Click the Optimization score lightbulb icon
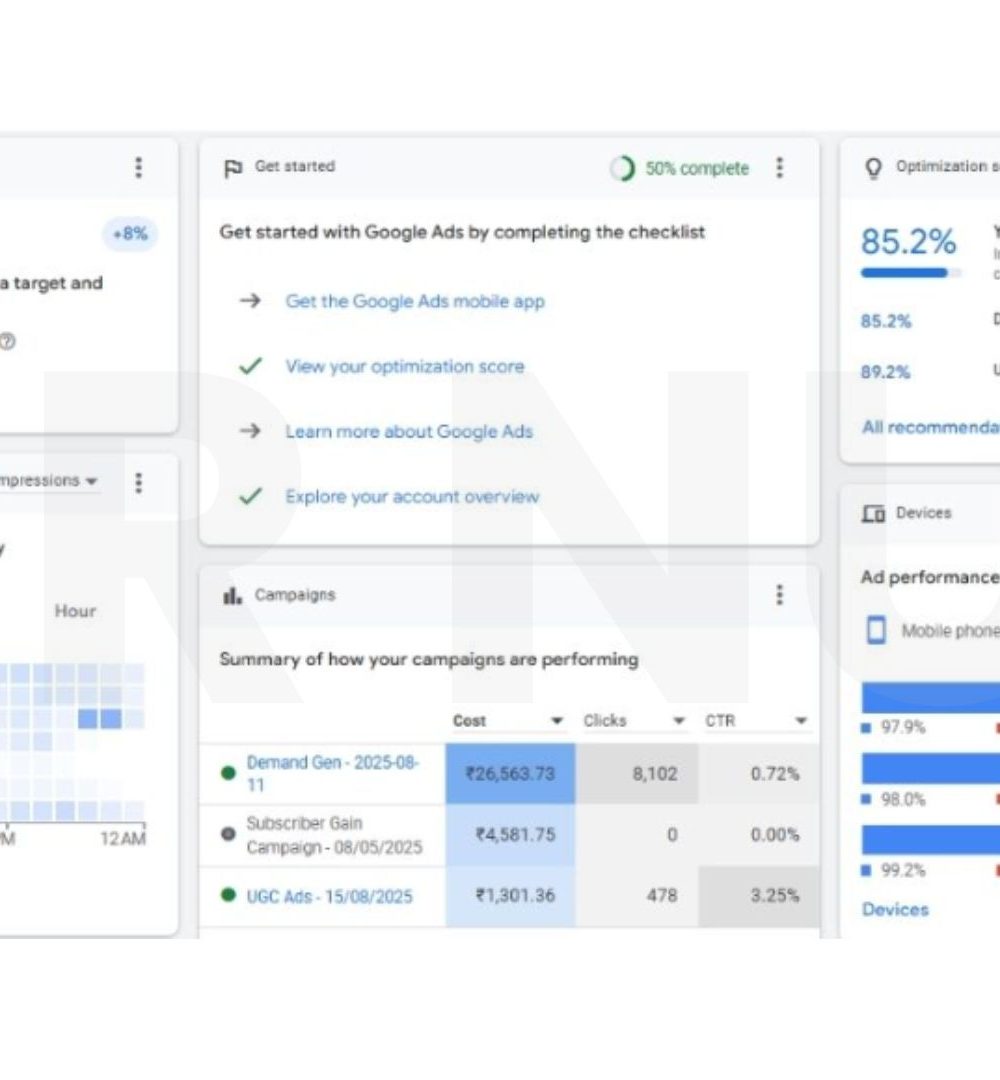This screenshot has height=1080, width=1000. [x=873, y=167]
